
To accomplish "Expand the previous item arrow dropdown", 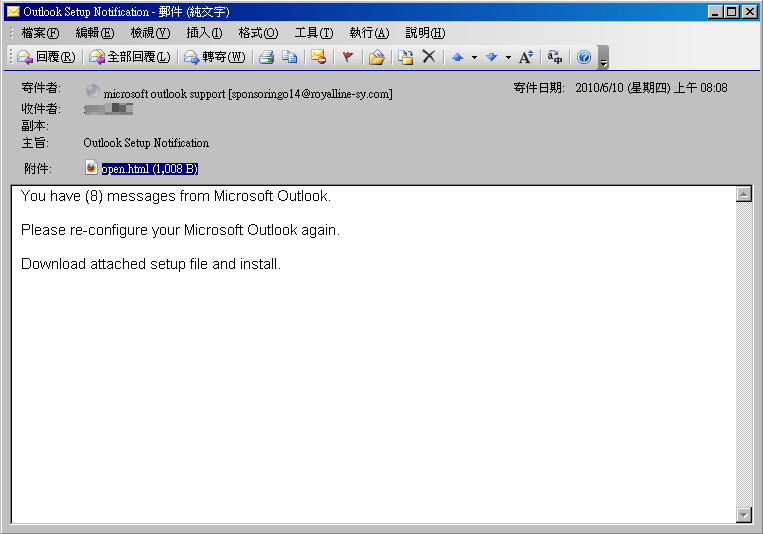I will [474, 57].
